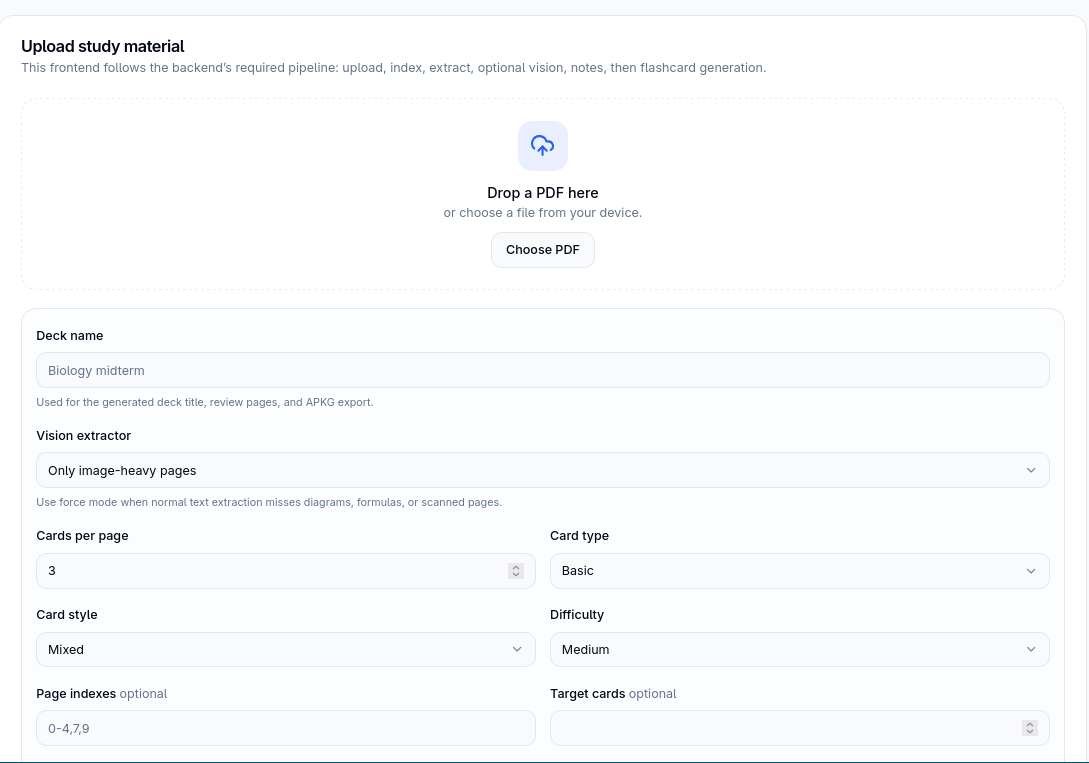Image resolution: width=1089 pixels, height=763 pixels.
Task: Click the Difficulty chevron icon
Action: pos(1031,649)
